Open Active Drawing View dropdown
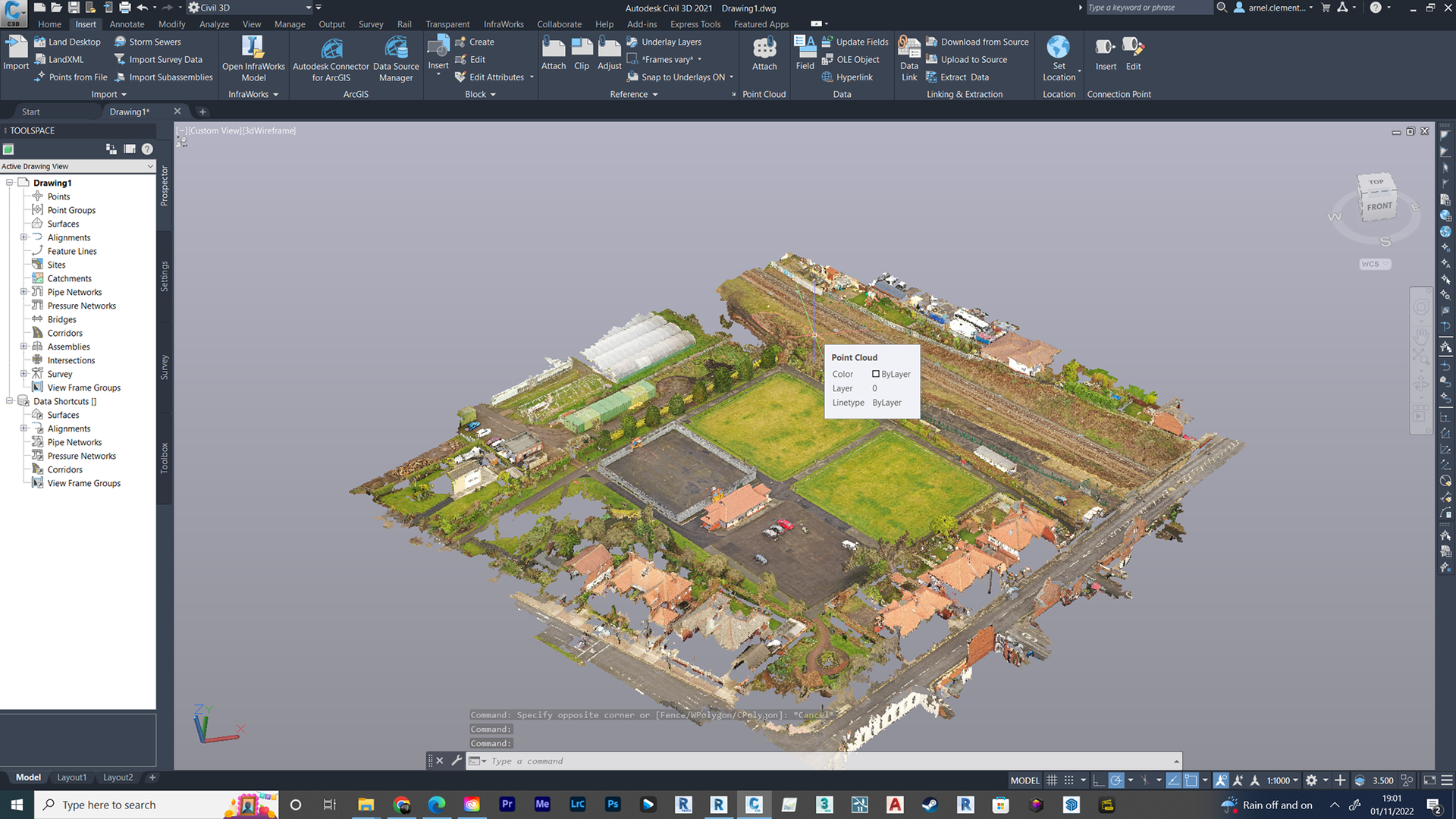 77,166
